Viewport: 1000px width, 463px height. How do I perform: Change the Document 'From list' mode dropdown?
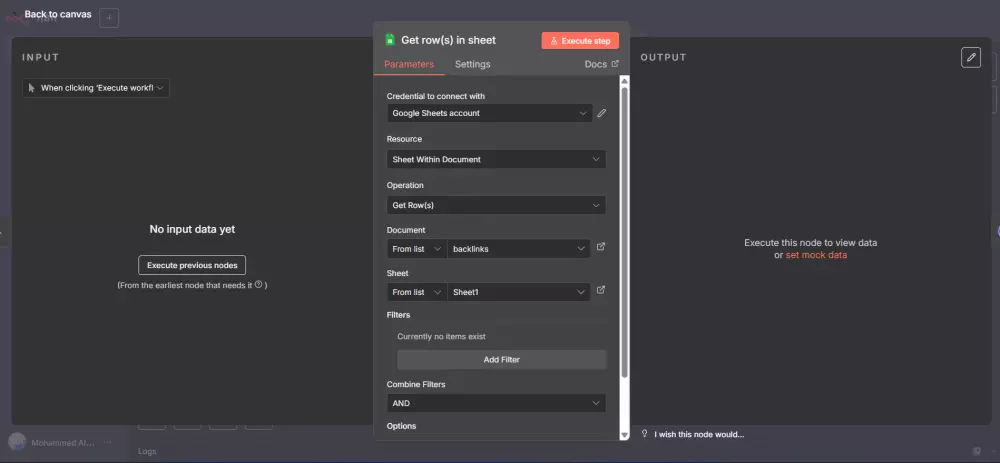pyautogui.click(x=417, y=249)
